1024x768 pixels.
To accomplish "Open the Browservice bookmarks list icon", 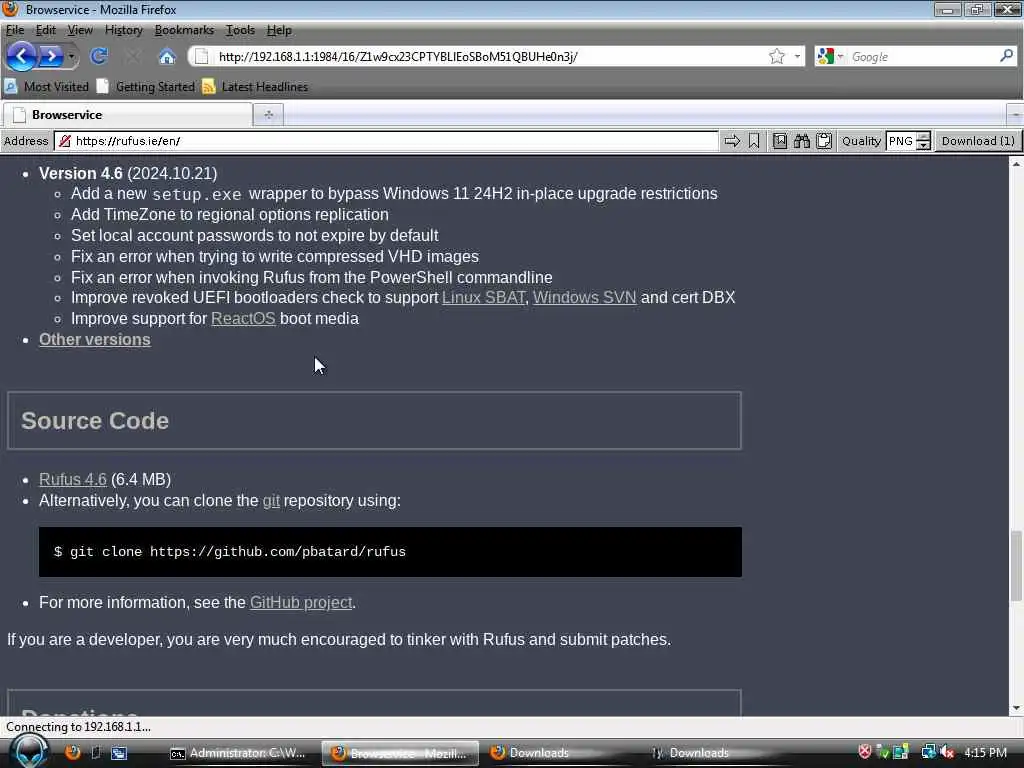I will 780,141.
